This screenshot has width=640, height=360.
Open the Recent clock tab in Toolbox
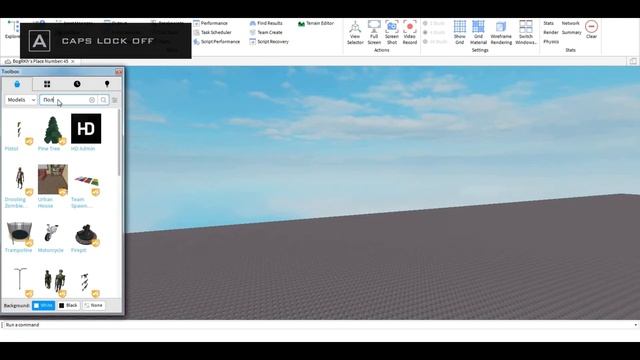(77, 84)
